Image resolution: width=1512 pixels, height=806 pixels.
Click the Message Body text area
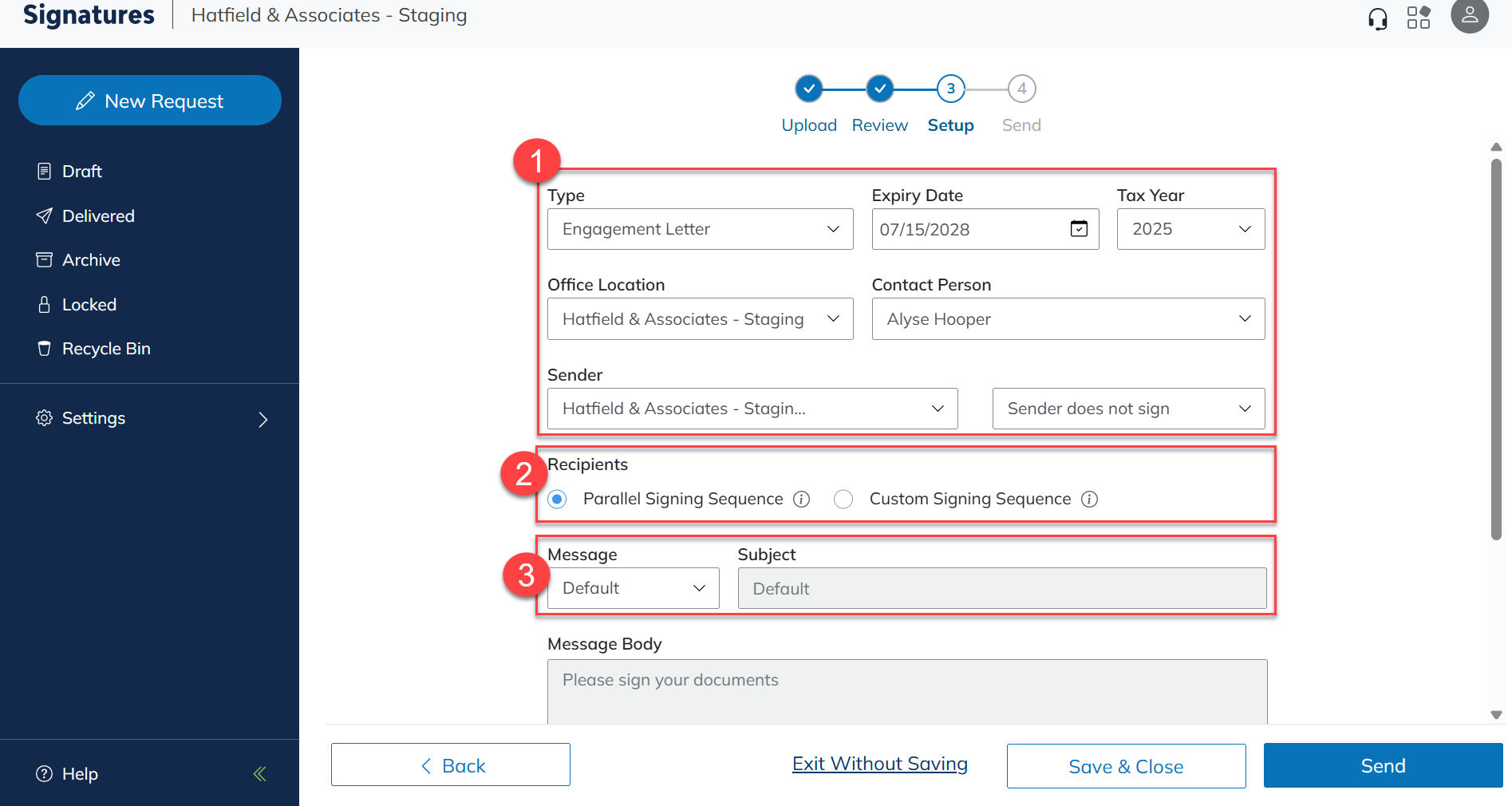(x=906, y=691)
